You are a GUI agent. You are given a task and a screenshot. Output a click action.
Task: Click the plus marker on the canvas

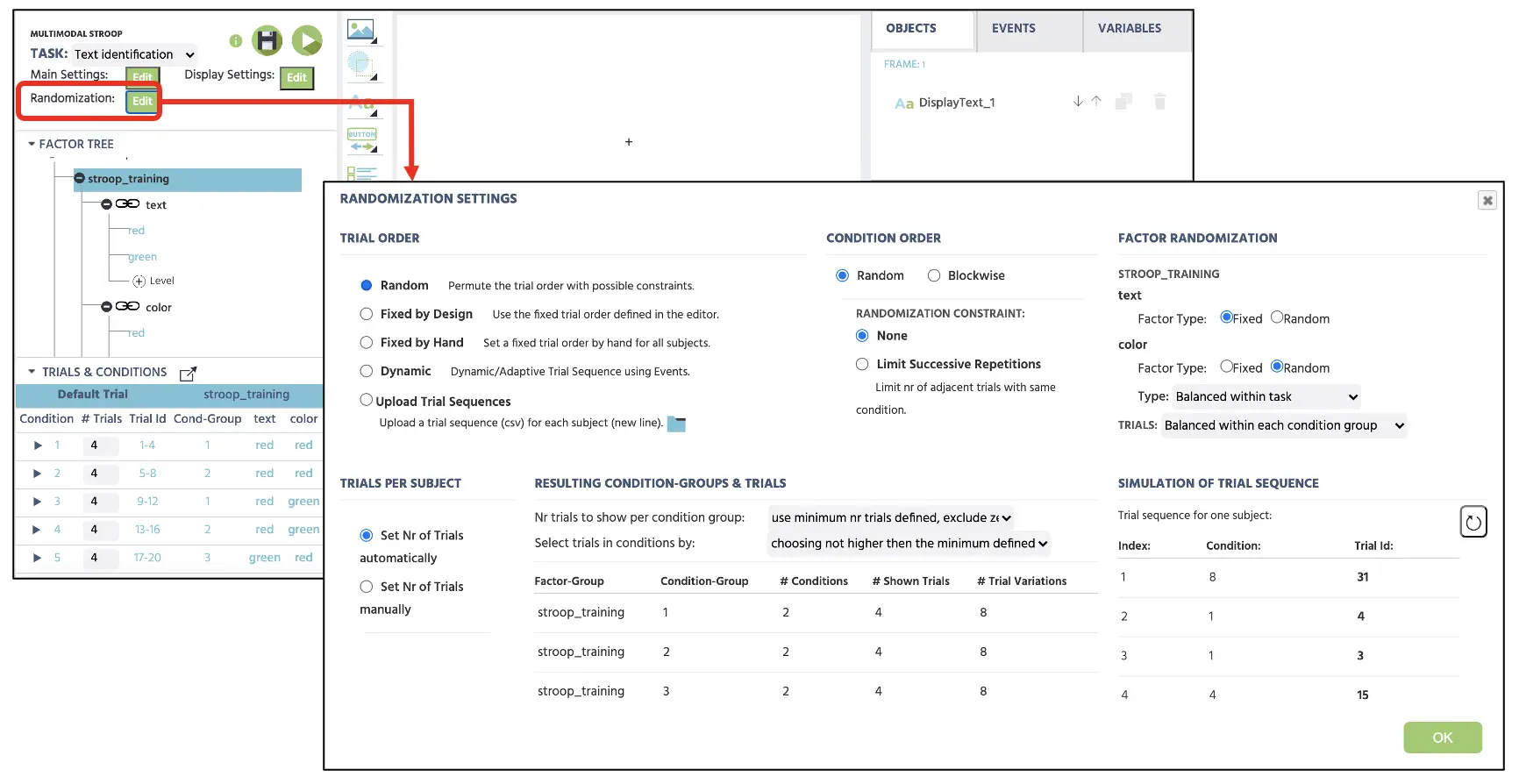(629, 141)
